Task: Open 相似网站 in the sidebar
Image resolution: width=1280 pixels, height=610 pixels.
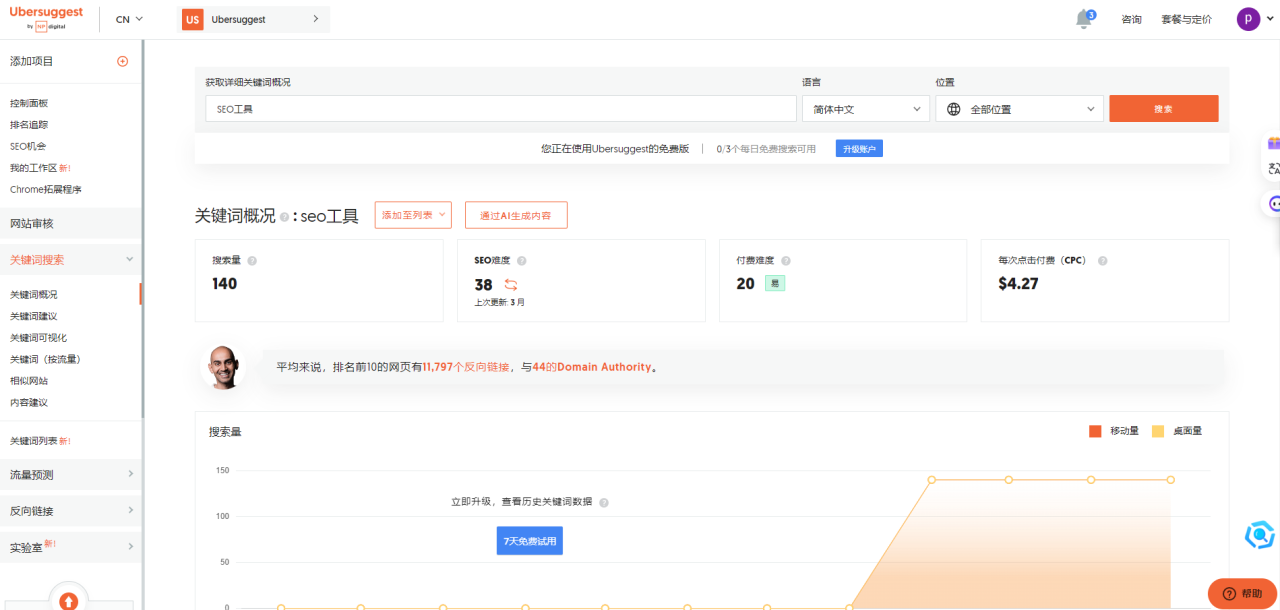Action: point(29,381)
